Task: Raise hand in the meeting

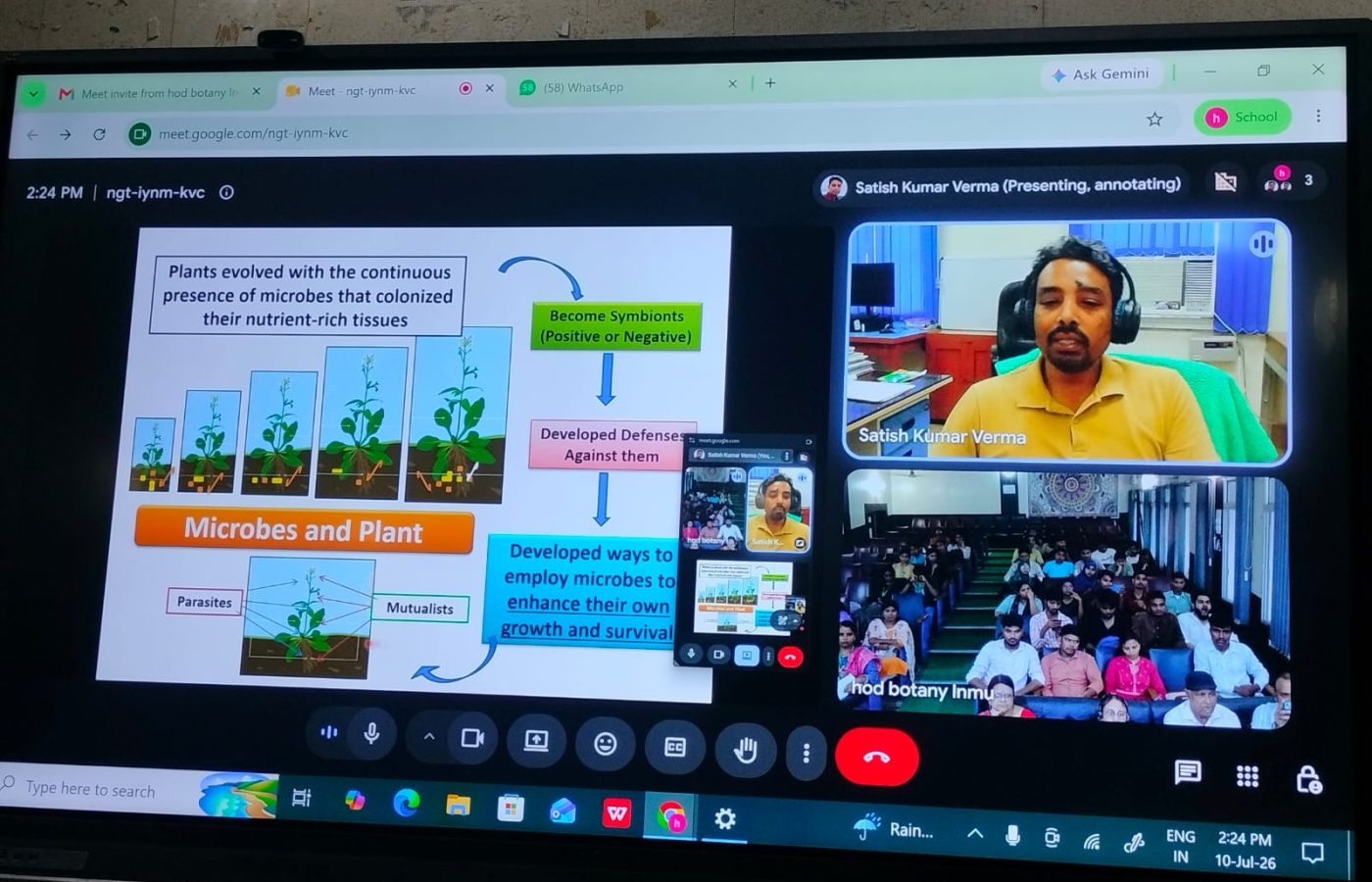Action: [x=746, y=752]
